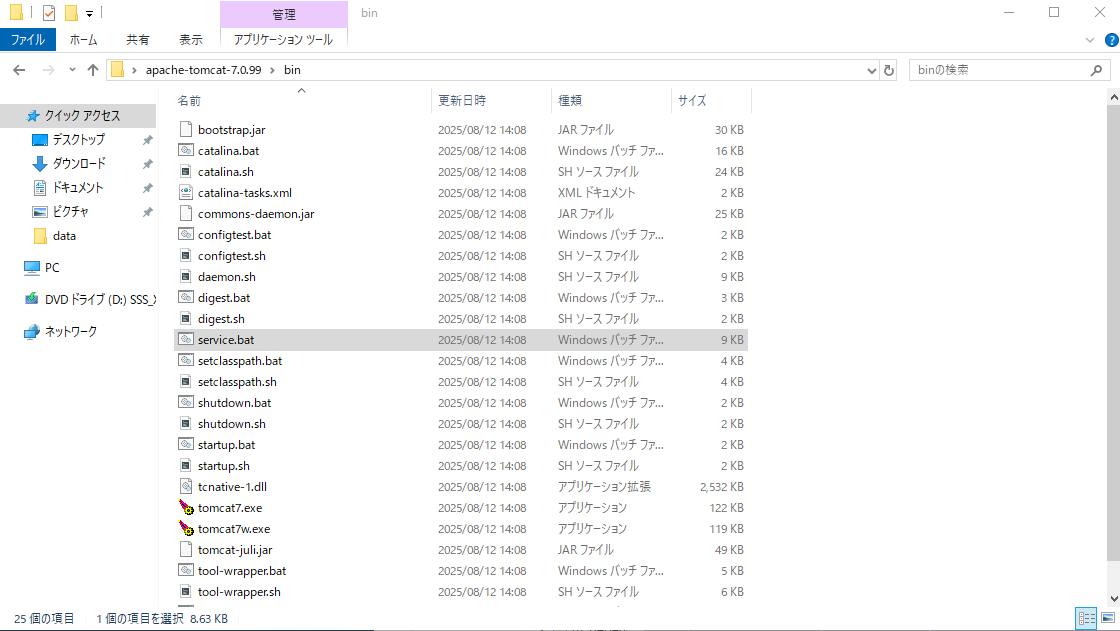Image resolution: width=1120 pixels, height=631 pixels.
Task: Click the catalina.bat batch file icon
Action: [186, 150]
